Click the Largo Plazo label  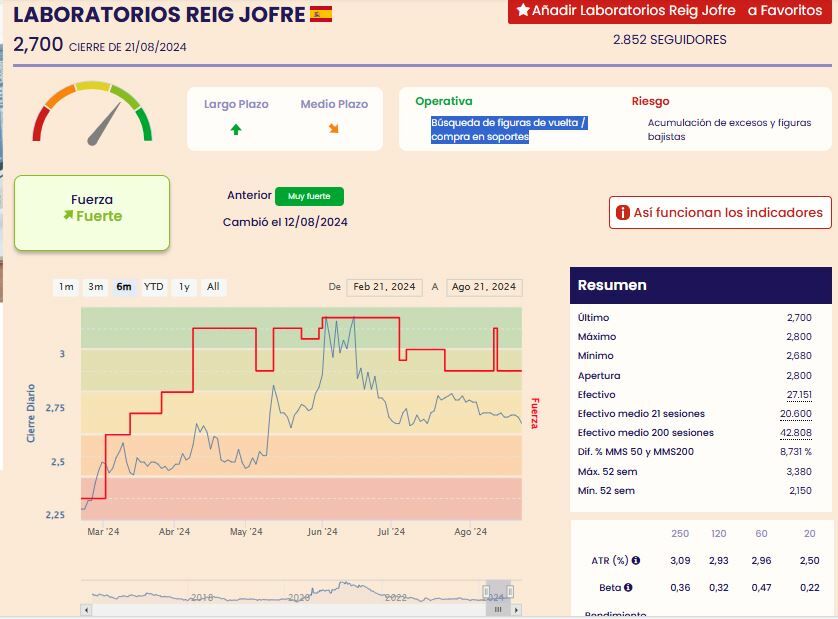(x=236, y=104)
